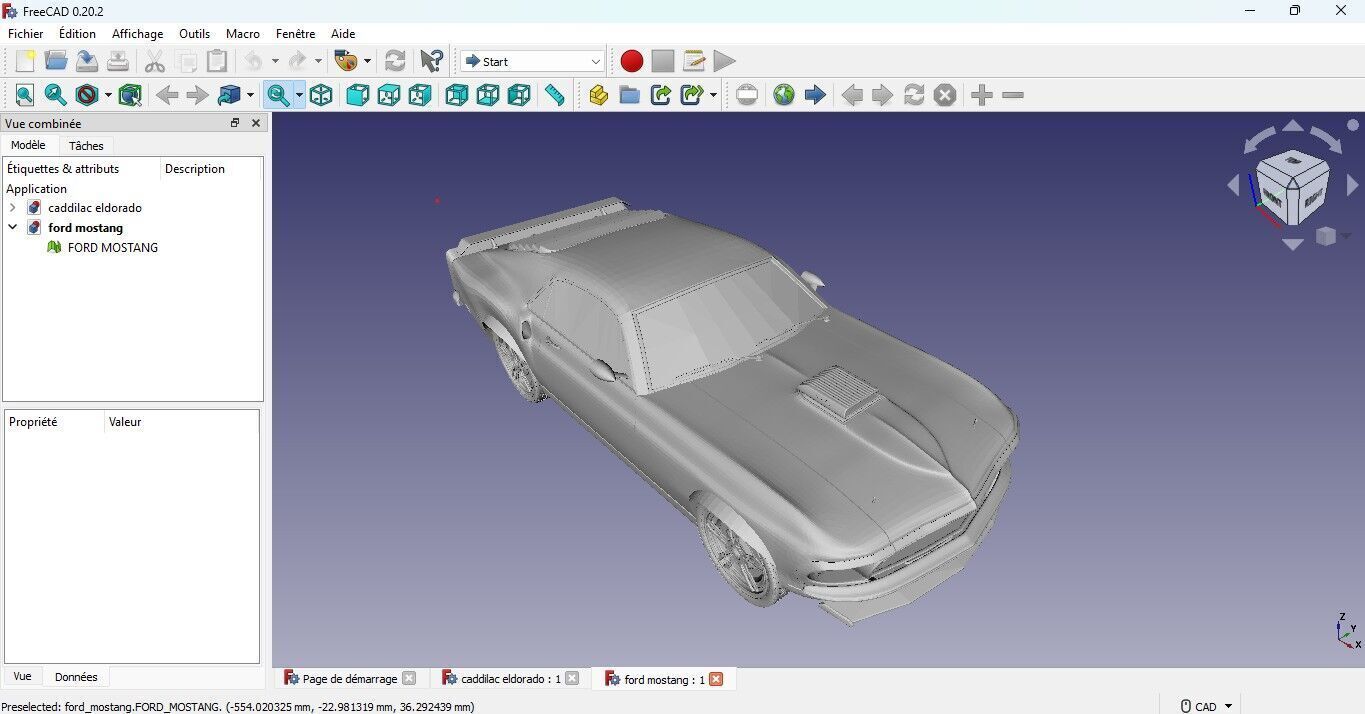1365x714 pixels.
Task: Close the Page de démarrage tab
Action: (408, 678)
